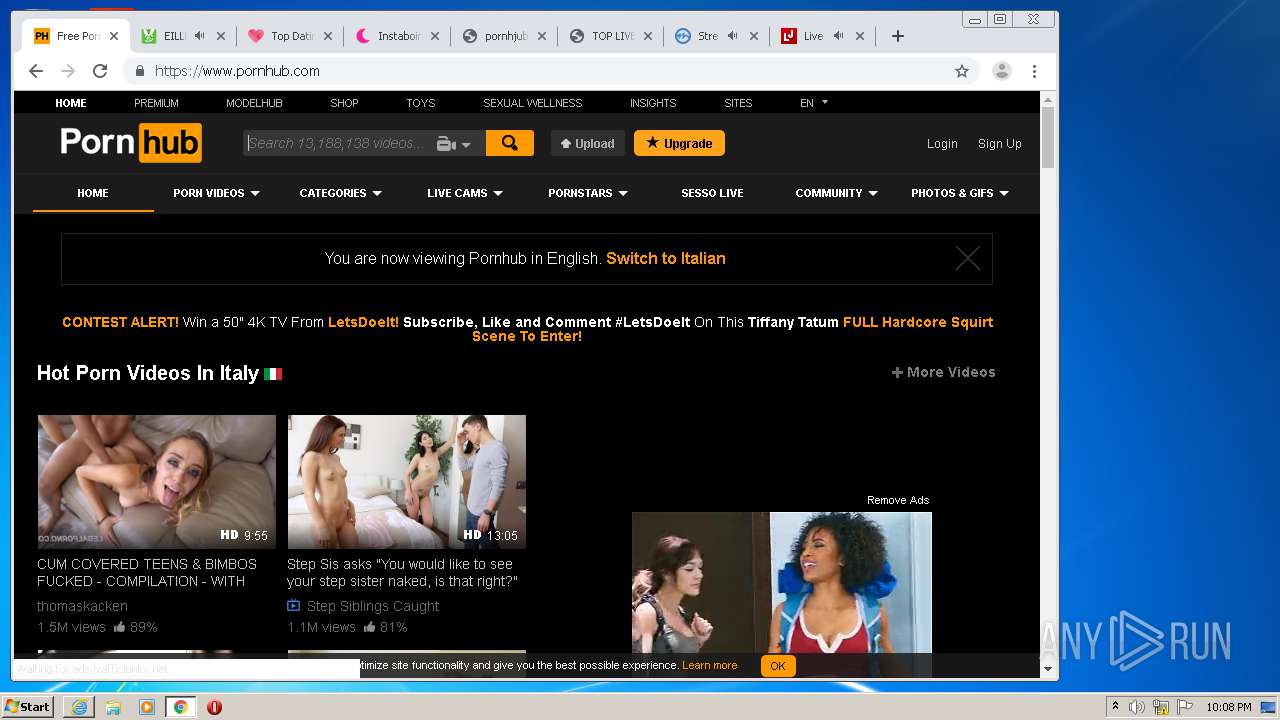Click the page scrollbar down arrow
Screen dimensions: 1280x720
click(1048, 668)
